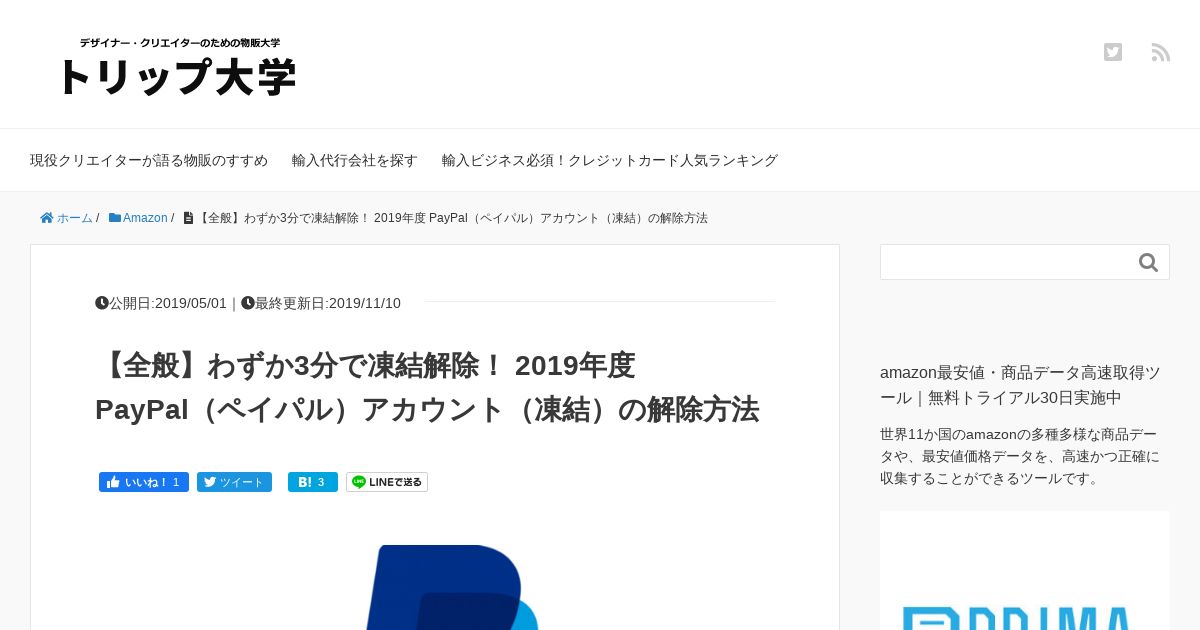Click article title 【全般】わずか3分で凍結解除！
Screen dimensions: 1200x630
[x=427, y=387]
